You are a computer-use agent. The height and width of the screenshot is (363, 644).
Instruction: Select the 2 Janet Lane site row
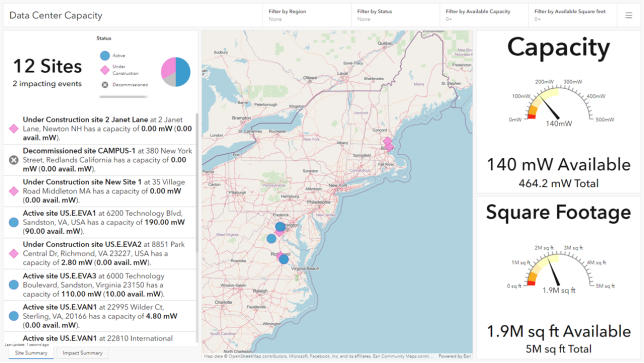click(x=100, y=129)
